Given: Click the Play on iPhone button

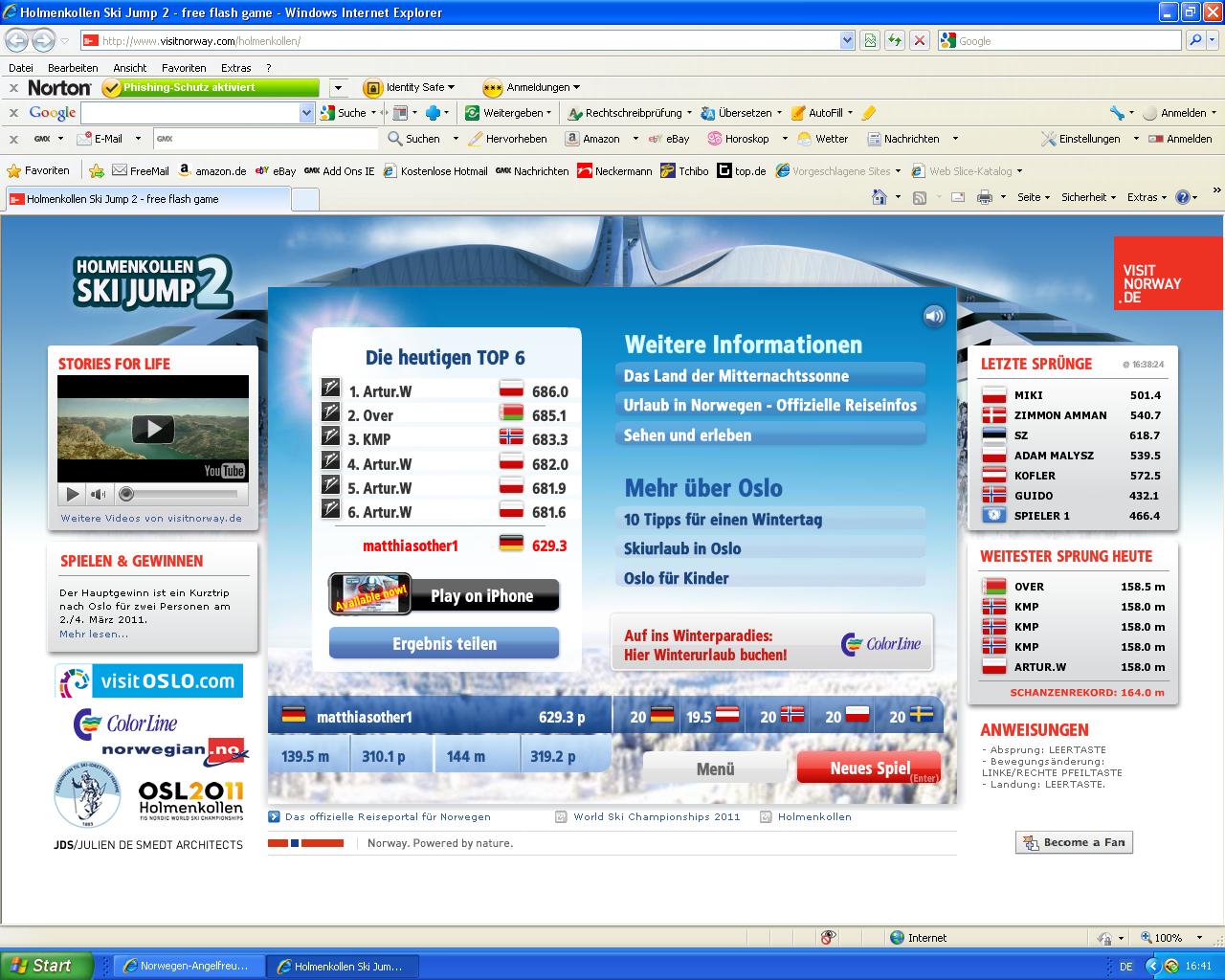Looking at the screenshot, I should pos(444,595).
